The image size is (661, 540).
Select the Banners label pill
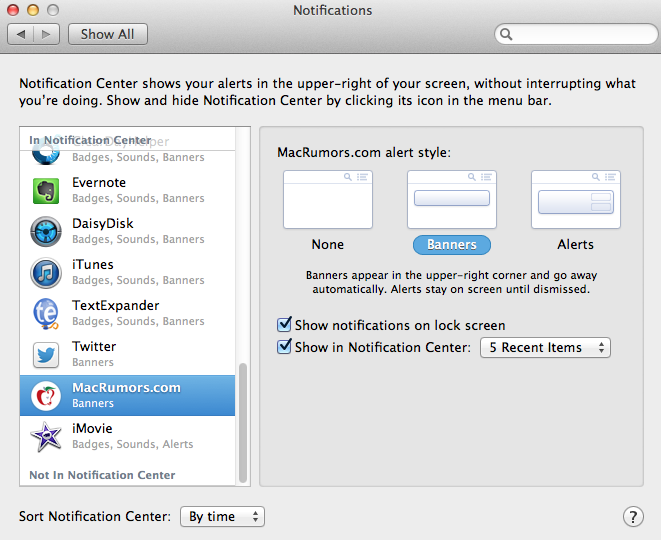[451, 245]
